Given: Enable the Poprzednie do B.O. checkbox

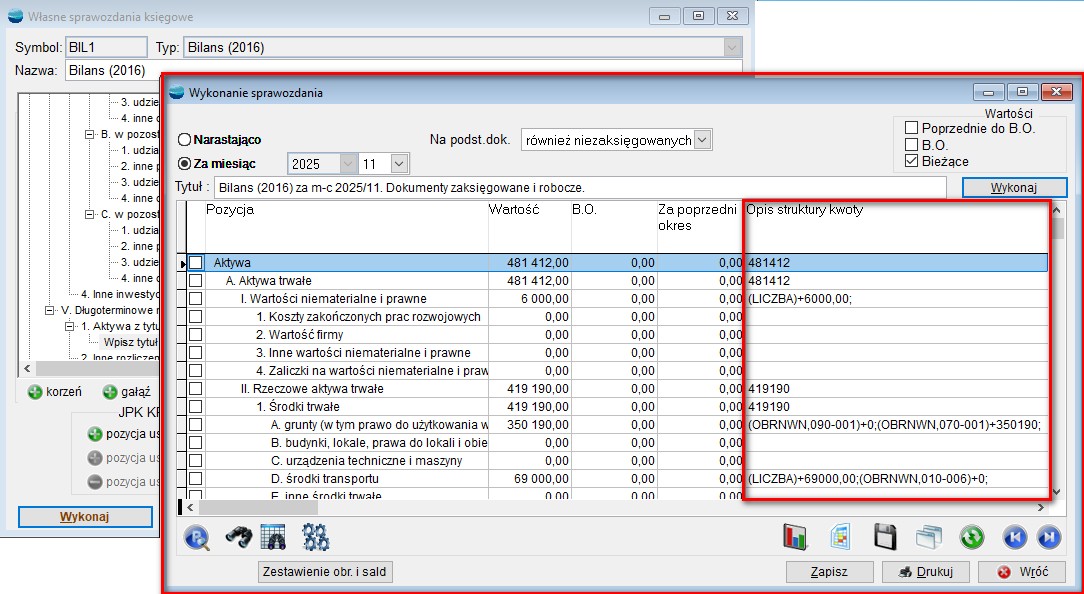Looking at the screenshot, I should click(911, 127).
